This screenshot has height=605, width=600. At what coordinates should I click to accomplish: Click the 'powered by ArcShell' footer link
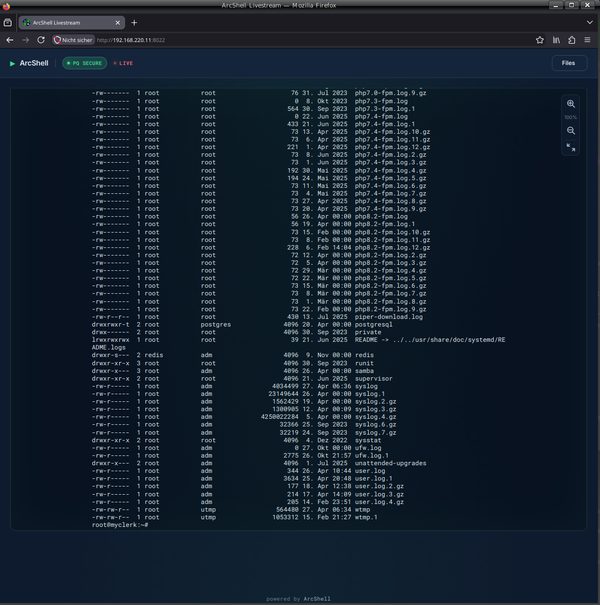(298, 599)
